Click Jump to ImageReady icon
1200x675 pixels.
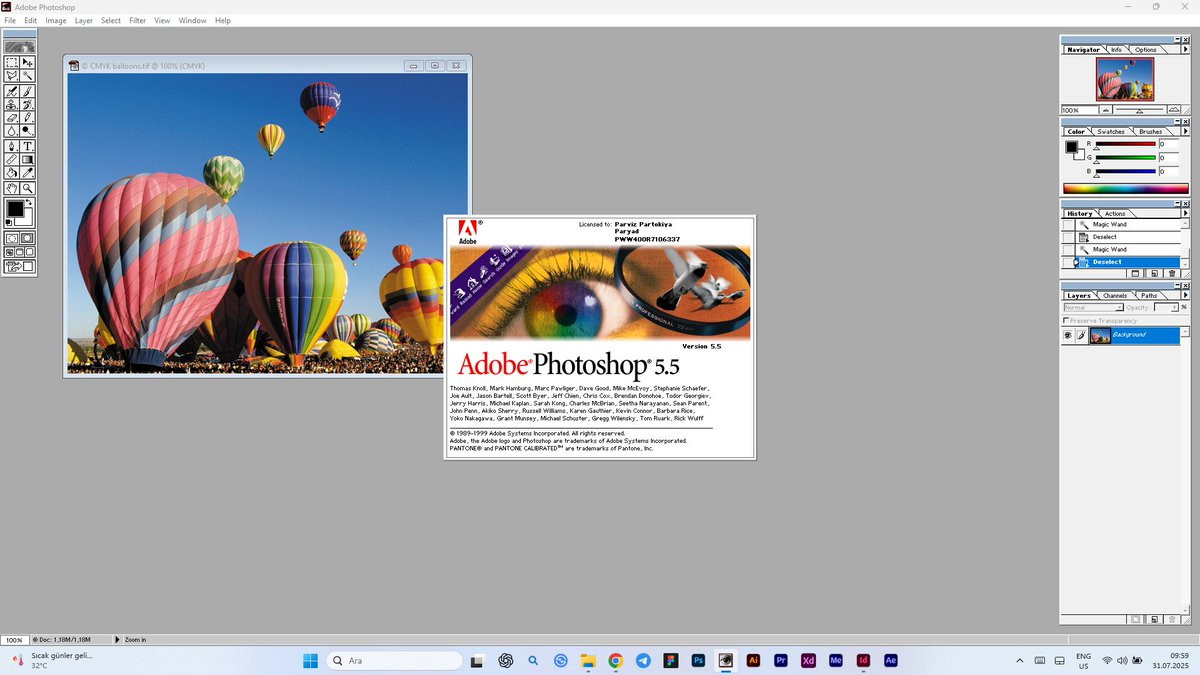click(x=19, y=266)
